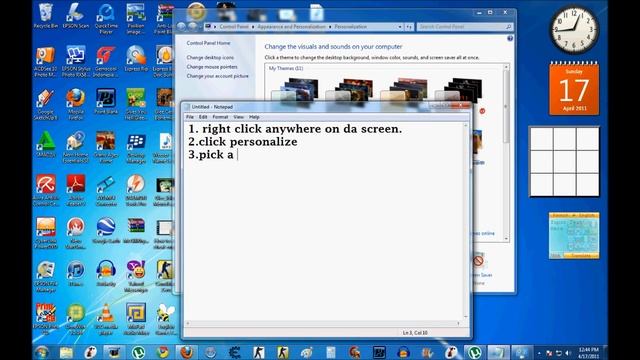Click the Audacity headphones icon on taskbar
The height and width of the screenshot is (360, 640).
pyautogui.click(x=403, y=352)
